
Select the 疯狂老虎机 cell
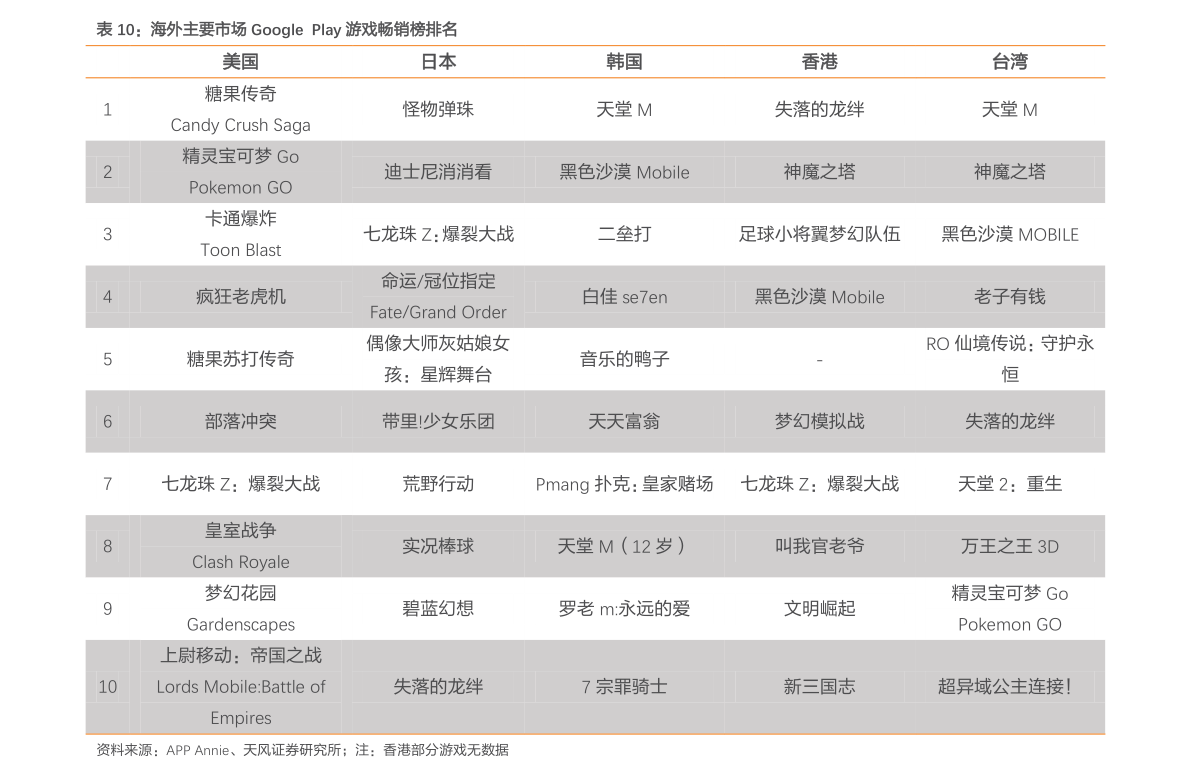click(x=240, y=296)
